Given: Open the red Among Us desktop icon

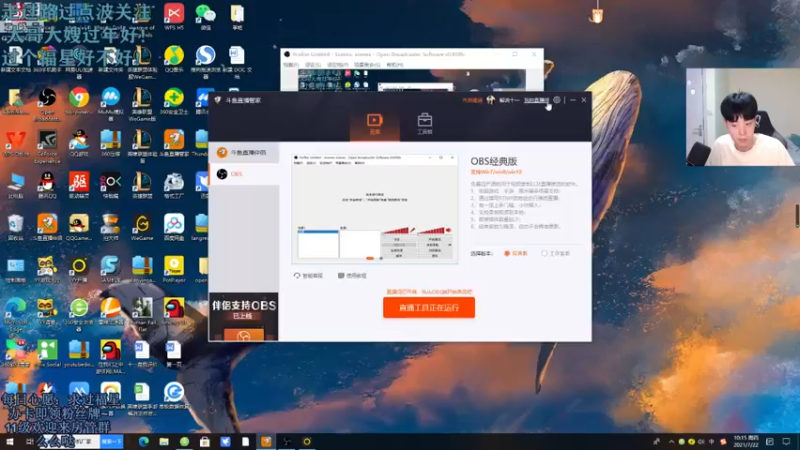Looking at the screenshot, I should pos(174,312).
